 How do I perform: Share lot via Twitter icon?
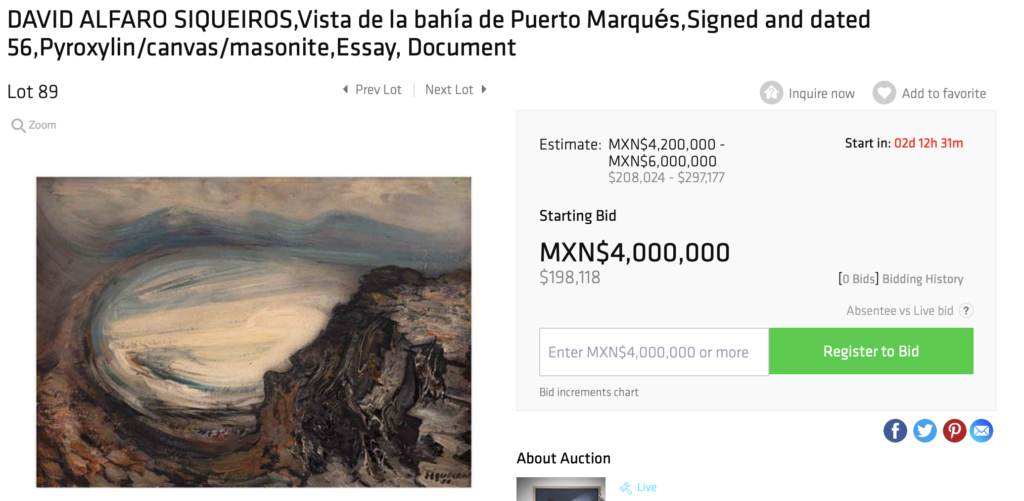coord(924,430)
